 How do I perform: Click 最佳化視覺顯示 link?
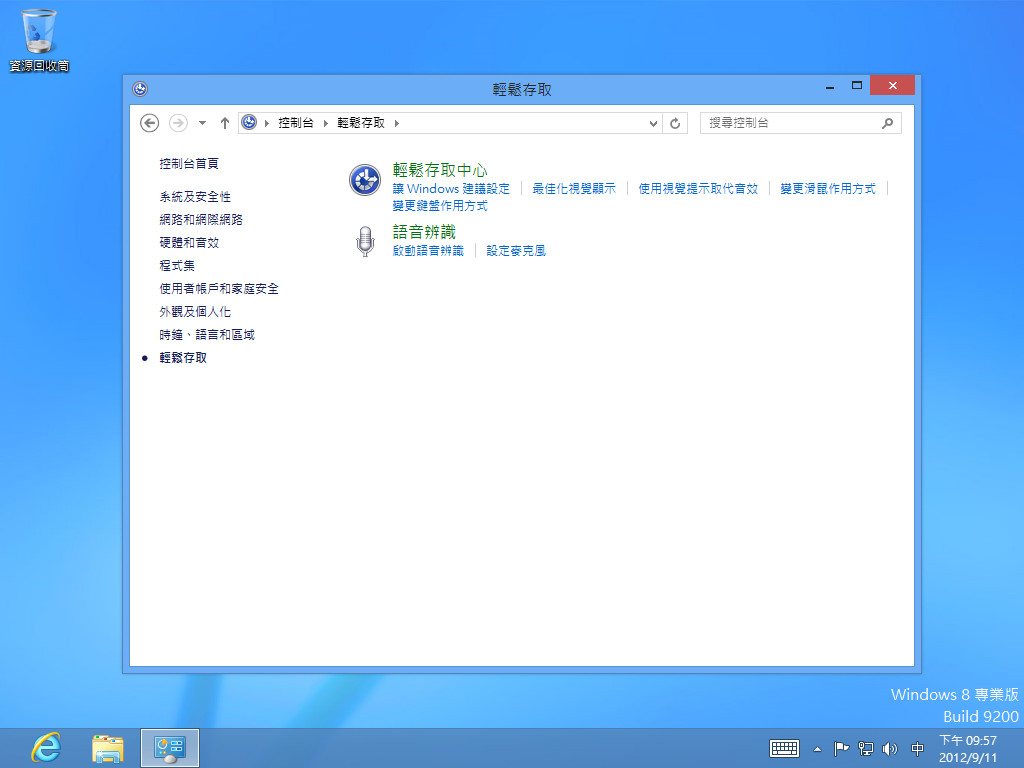click(573, 189)
